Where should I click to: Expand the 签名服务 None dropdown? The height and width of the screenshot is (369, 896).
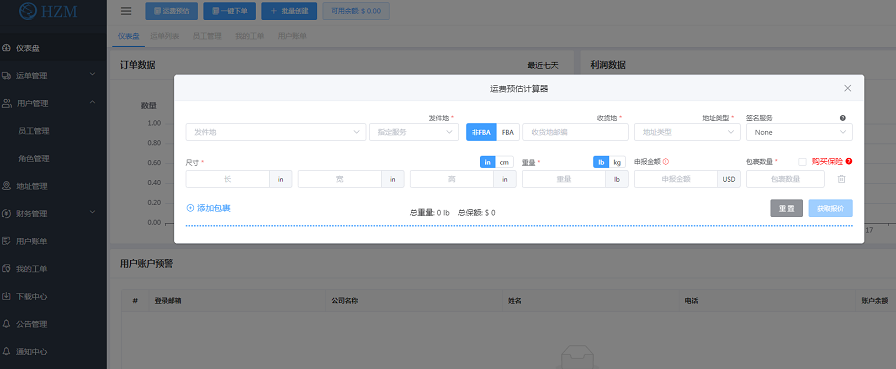[799, 132]
